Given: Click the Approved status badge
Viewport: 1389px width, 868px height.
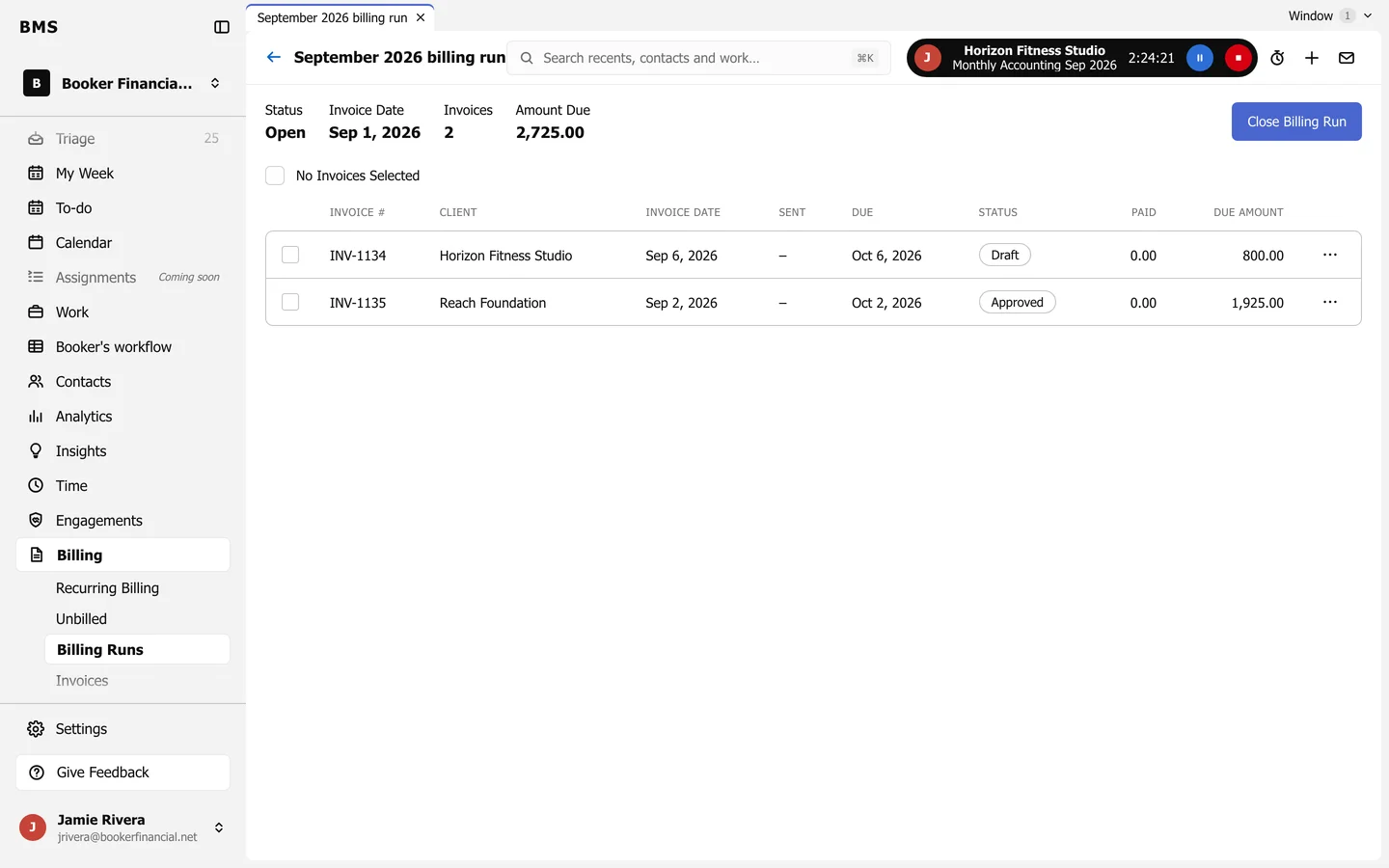Looking at the screenshot, I should point(1017,302).
